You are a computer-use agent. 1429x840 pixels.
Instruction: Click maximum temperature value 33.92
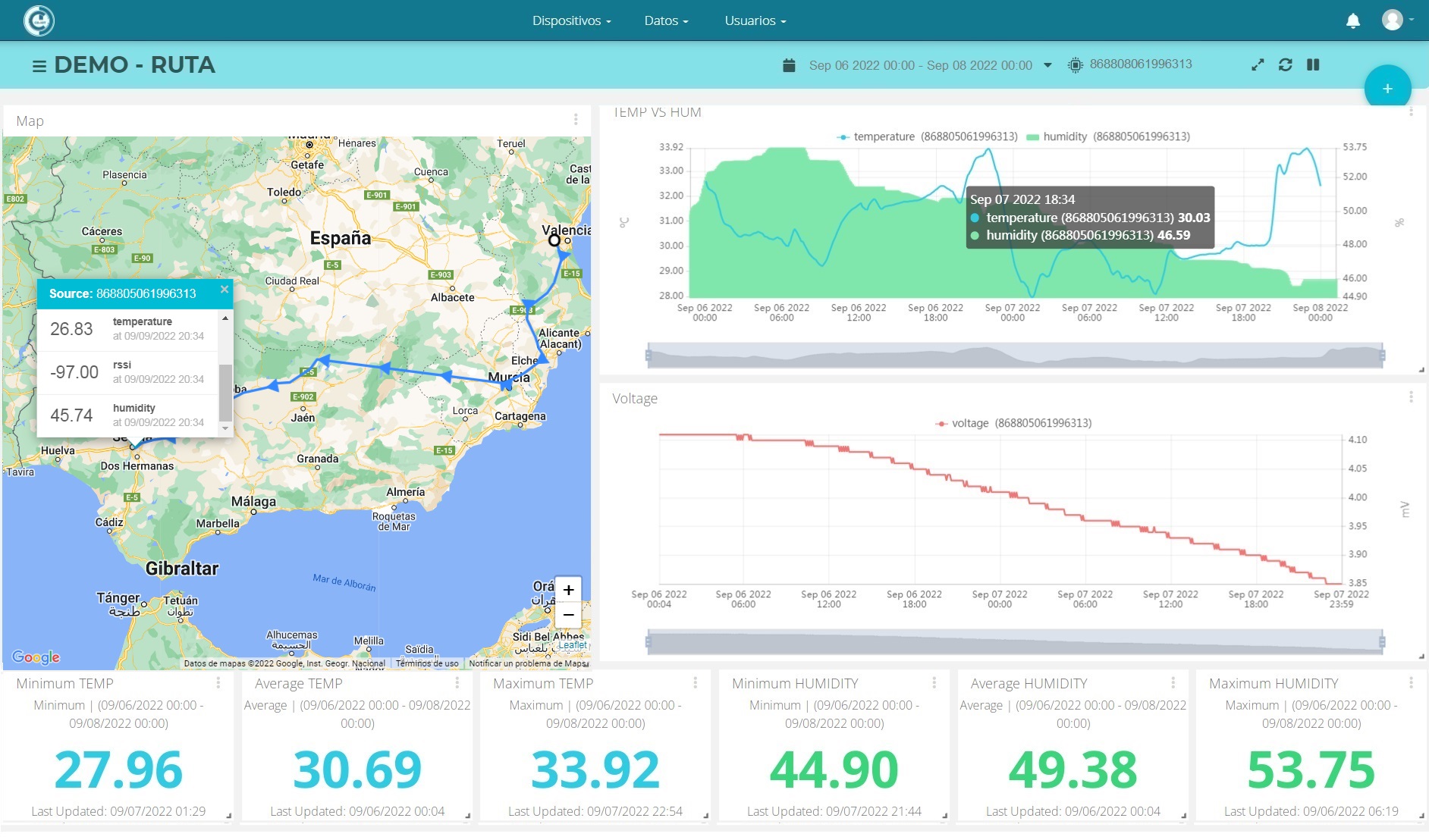(x=595, y=769)
